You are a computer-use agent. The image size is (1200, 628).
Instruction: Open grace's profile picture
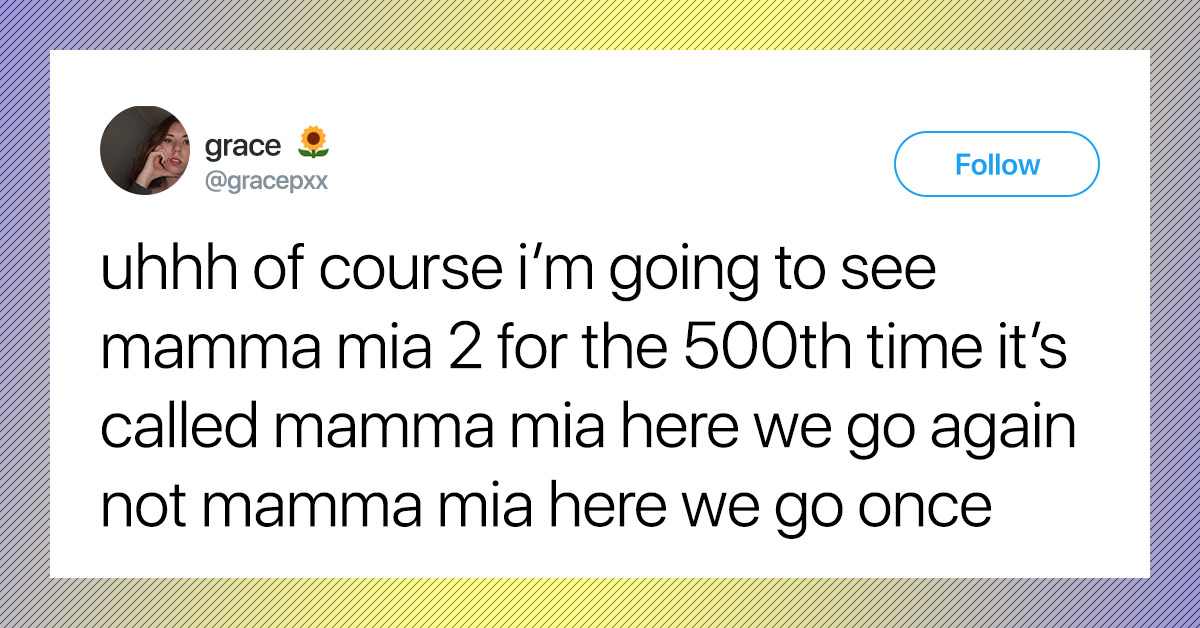(x=145, y=150)
